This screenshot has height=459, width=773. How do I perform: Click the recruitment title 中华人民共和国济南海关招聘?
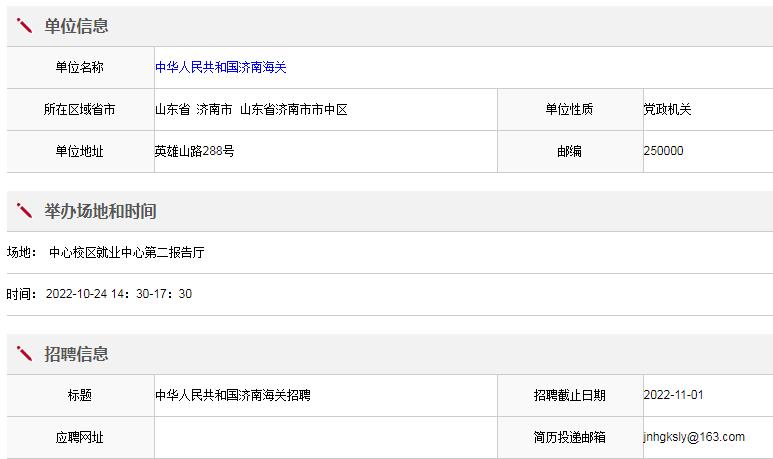(x=232, y=395)
